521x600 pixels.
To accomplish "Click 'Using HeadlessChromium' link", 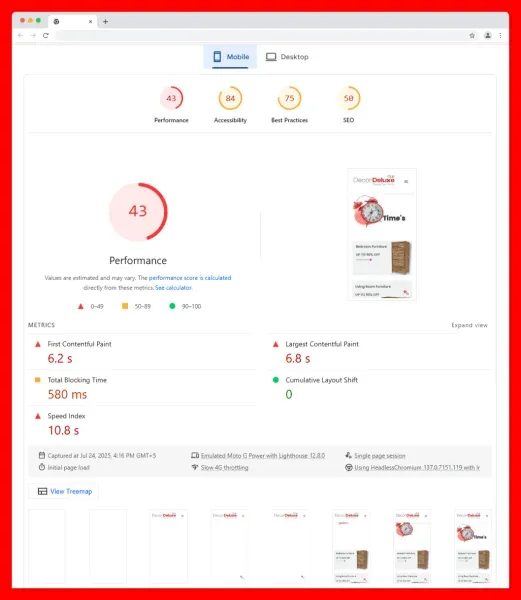I will click(417, 468).
